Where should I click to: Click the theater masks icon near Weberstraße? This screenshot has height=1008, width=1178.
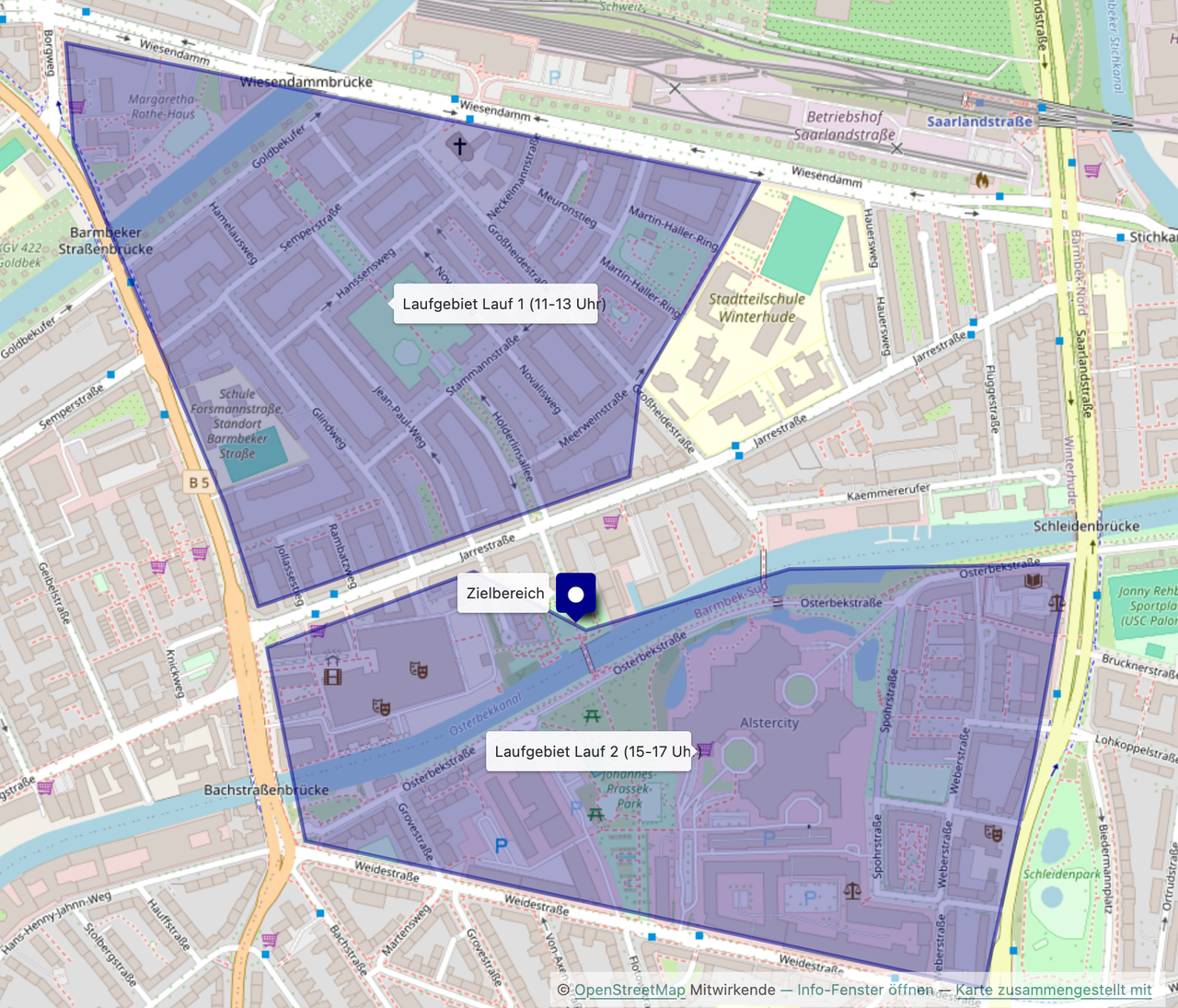[x=993, y=833]
